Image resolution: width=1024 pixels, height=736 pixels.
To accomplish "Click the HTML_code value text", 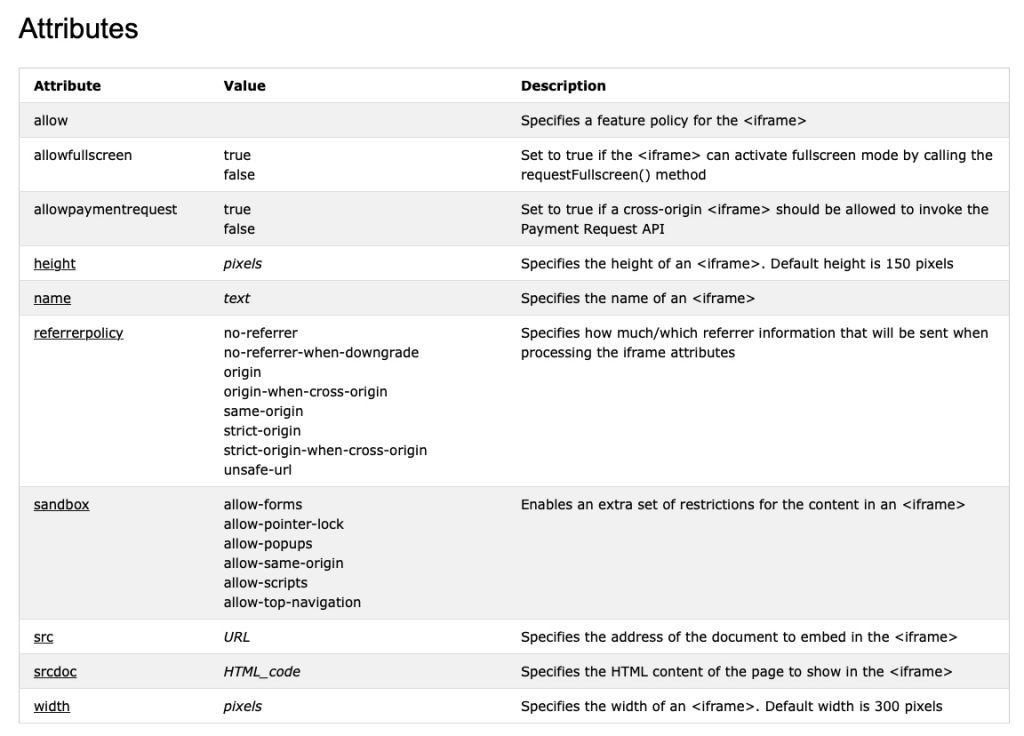I will pyautogui.click(x=262, y=672).
